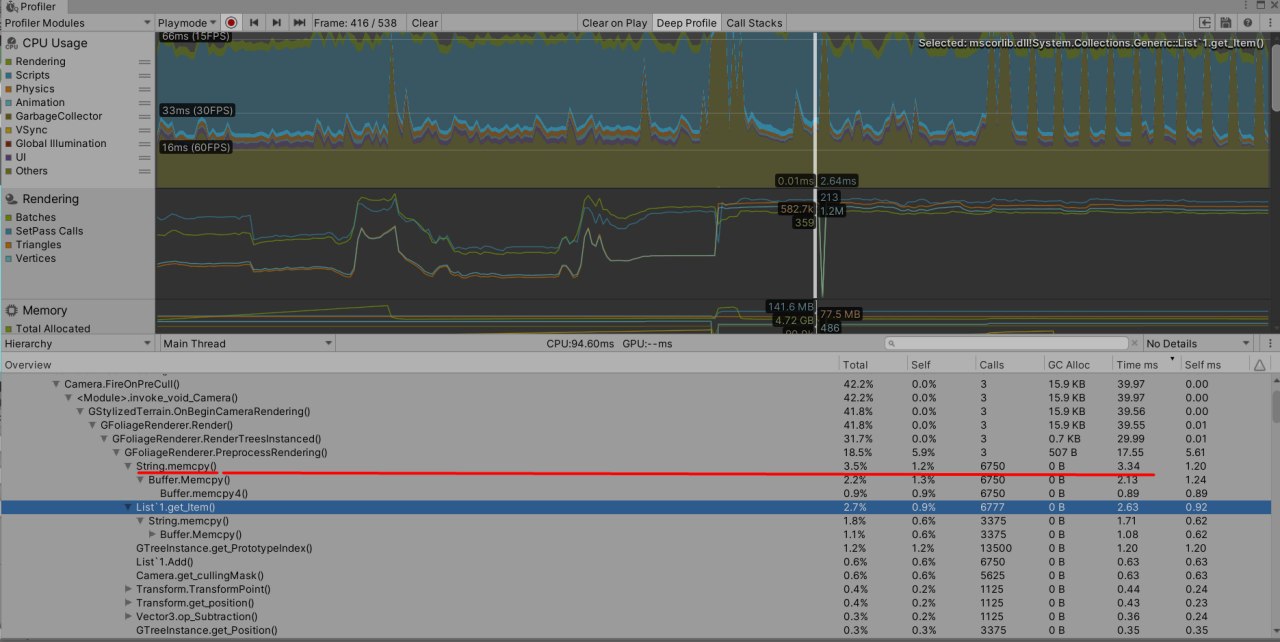Open the Hierarchy view dropdown
Image resolution: width=1280 pixels, height=642 pixels.
coord(77,344)
